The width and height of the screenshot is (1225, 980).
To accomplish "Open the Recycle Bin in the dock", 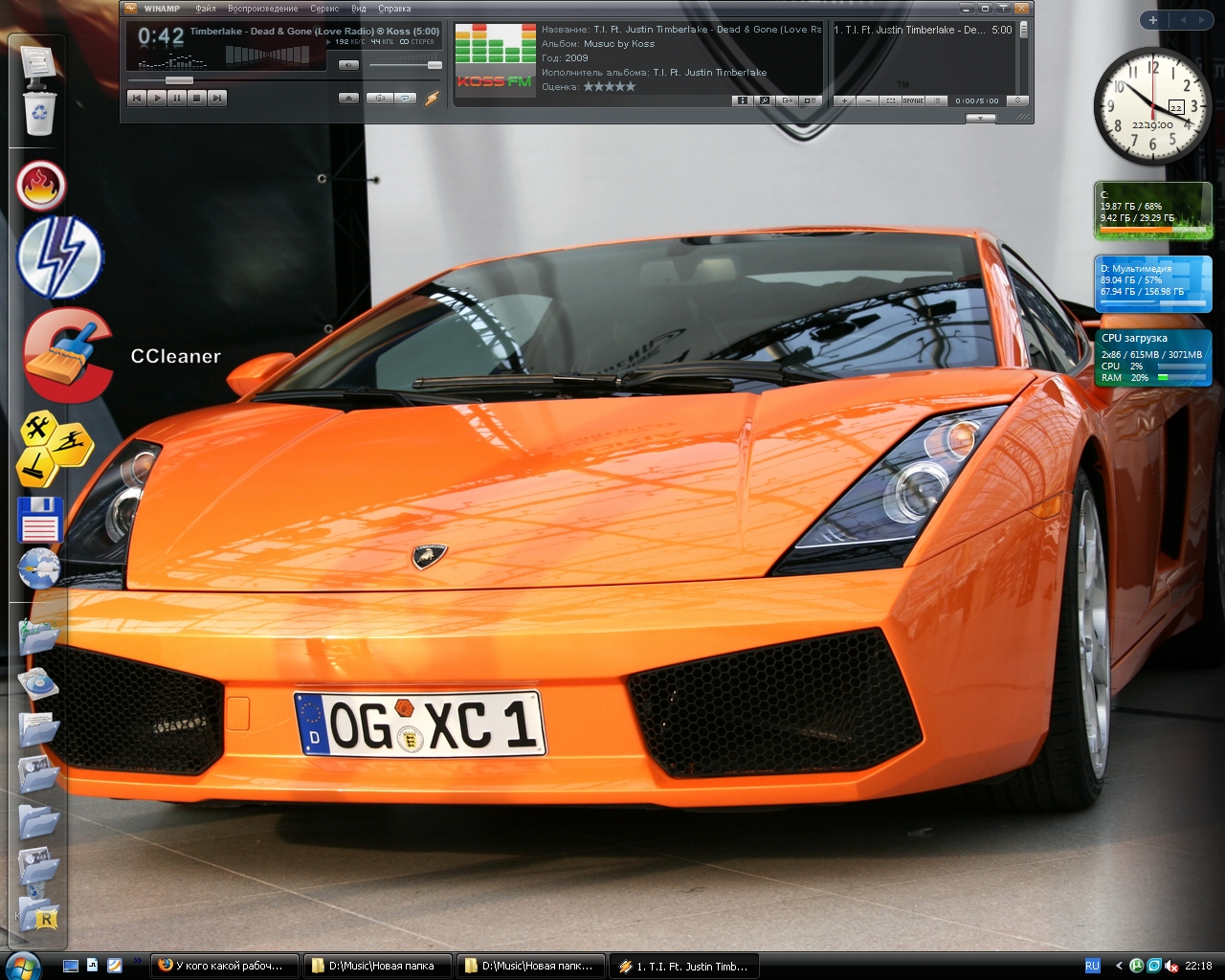I will coord(39,113).
